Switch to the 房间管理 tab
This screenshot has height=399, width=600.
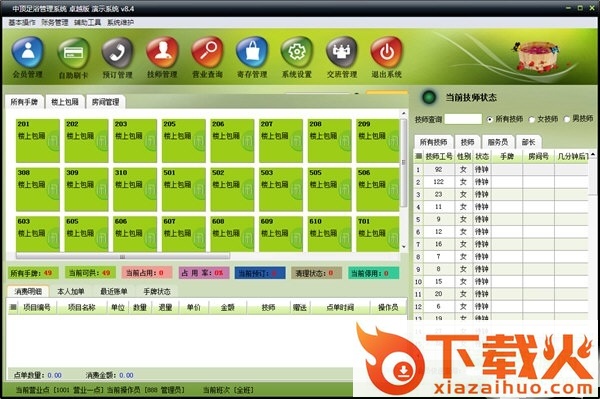tap(106, 102)
